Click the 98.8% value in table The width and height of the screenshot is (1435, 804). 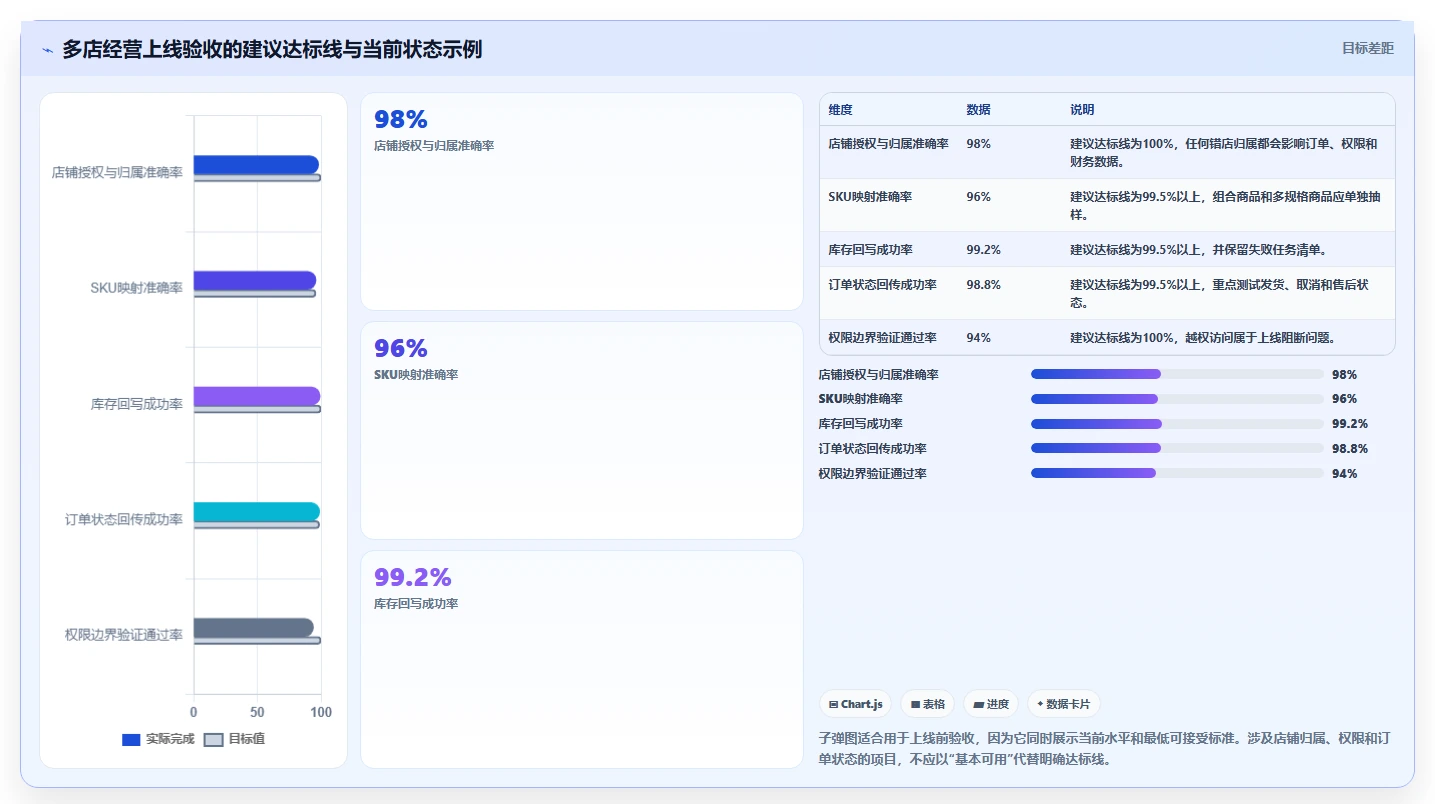[x=983, y=284]
